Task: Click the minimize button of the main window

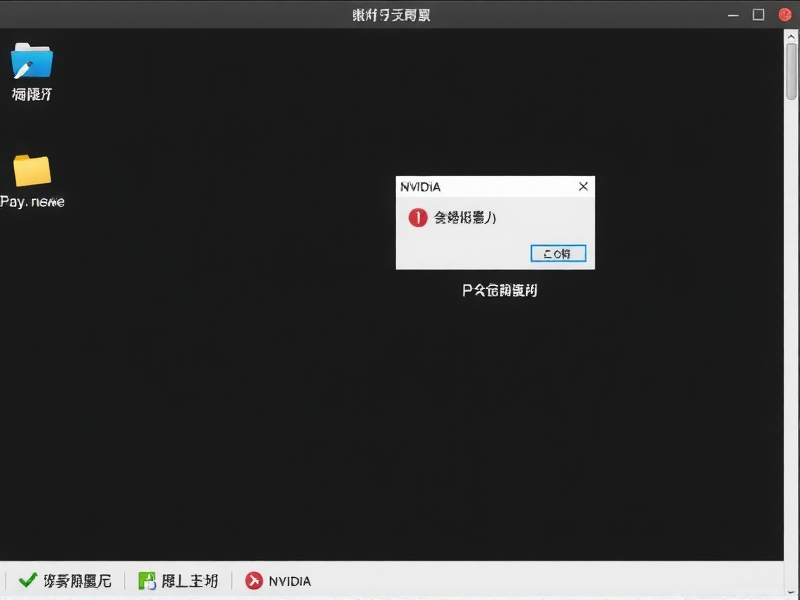Action: [x=733, y=14]
